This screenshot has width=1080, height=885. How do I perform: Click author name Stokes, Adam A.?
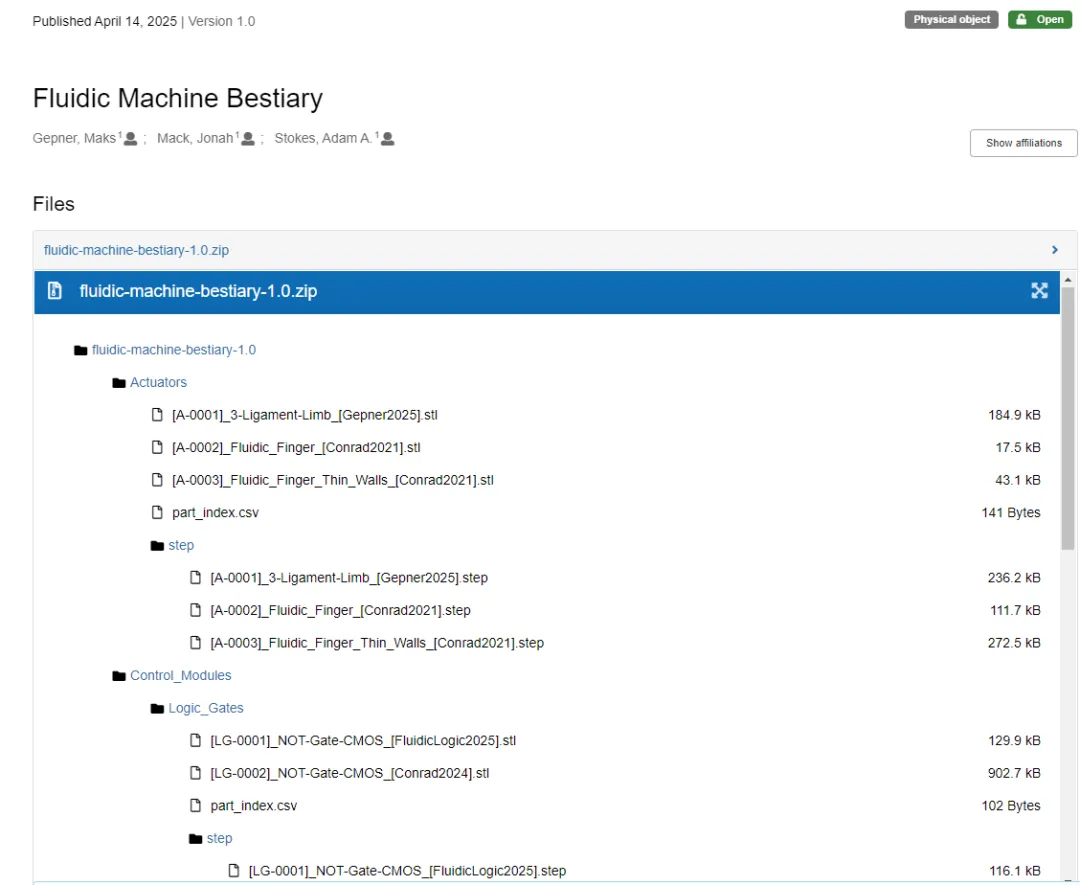pyautogui.click(x=323, y=138)
